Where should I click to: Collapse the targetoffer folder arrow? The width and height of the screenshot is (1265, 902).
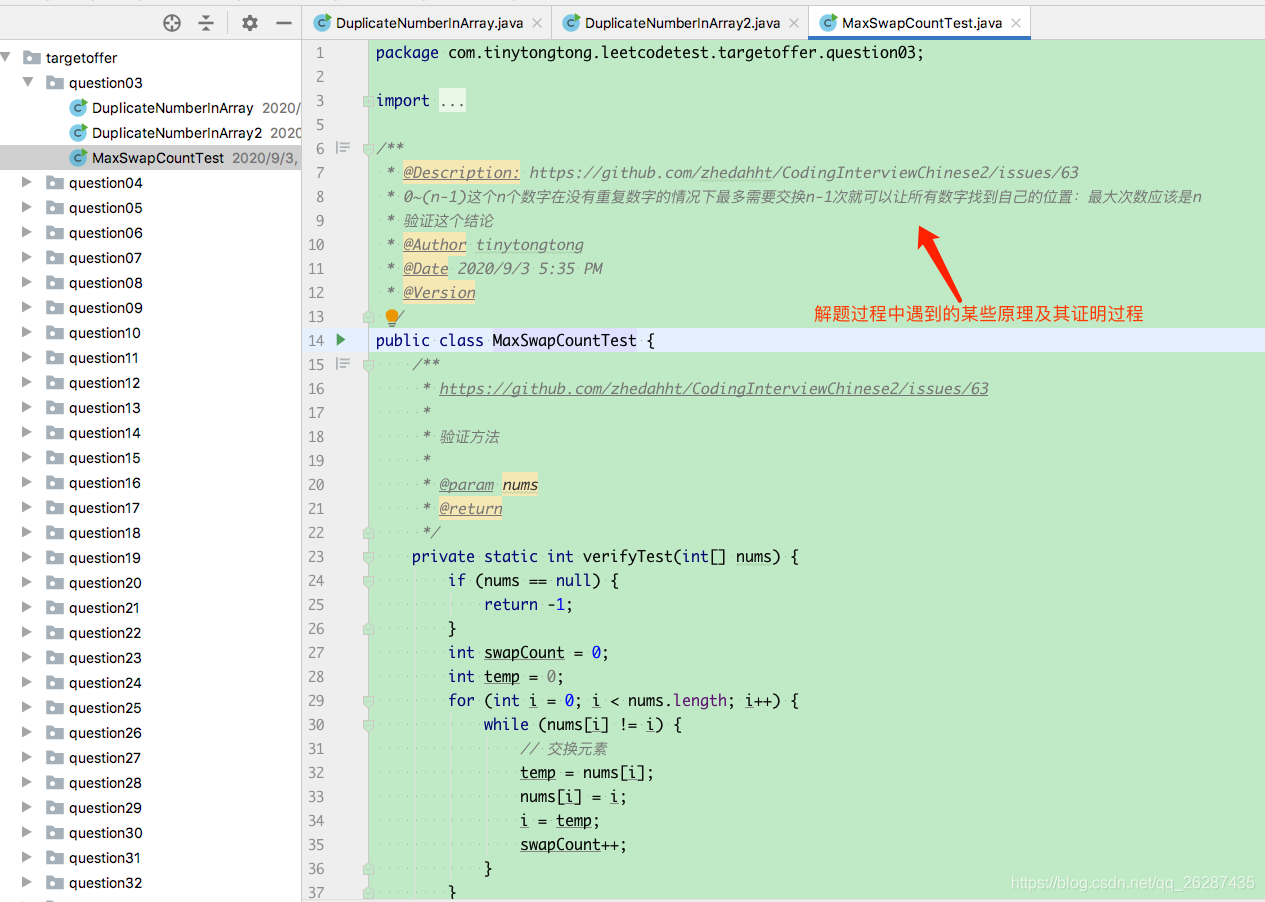click(x=7, y=58)
